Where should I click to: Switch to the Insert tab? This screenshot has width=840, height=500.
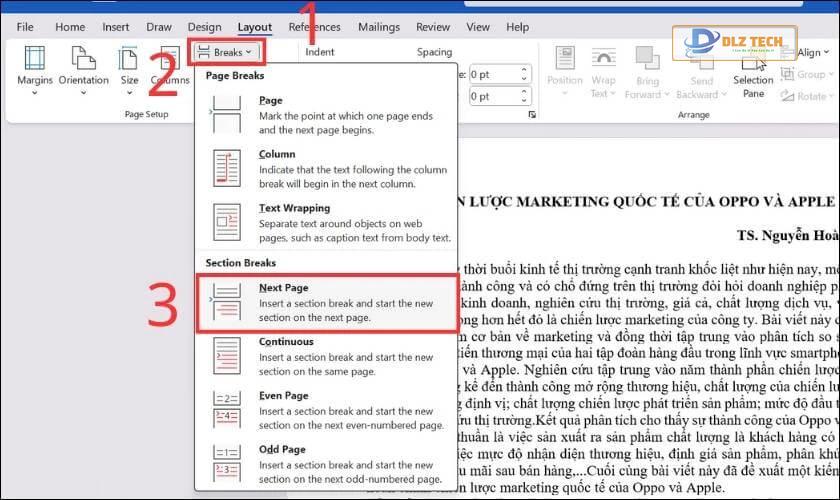coord(116,27)
